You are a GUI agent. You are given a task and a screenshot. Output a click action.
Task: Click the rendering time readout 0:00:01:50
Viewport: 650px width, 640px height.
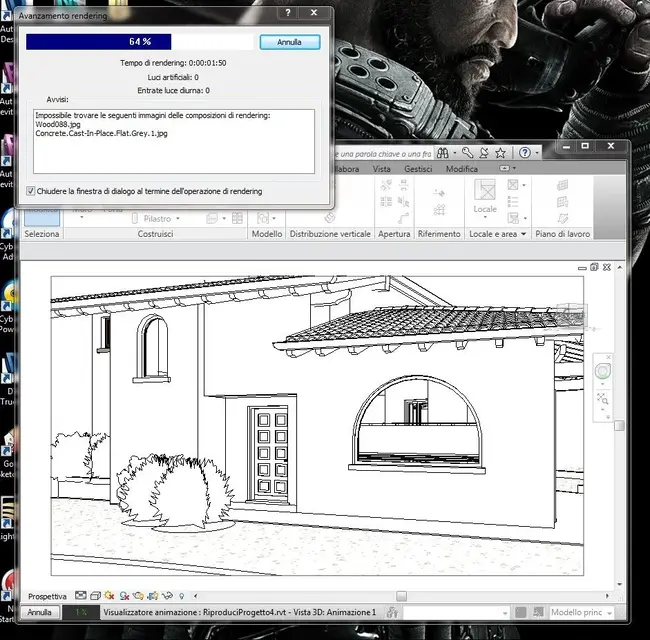click(173, 63)
